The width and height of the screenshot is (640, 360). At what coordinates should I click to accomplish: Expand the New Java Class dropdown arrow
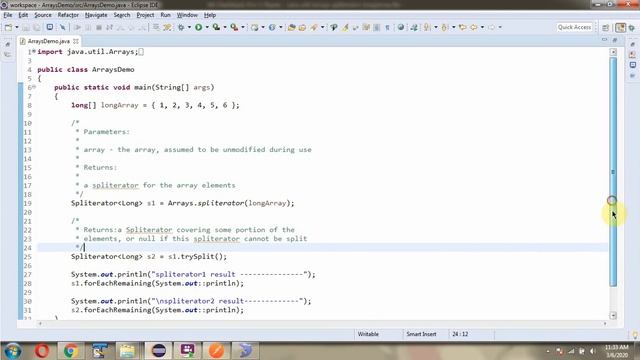tap(281, 27)
